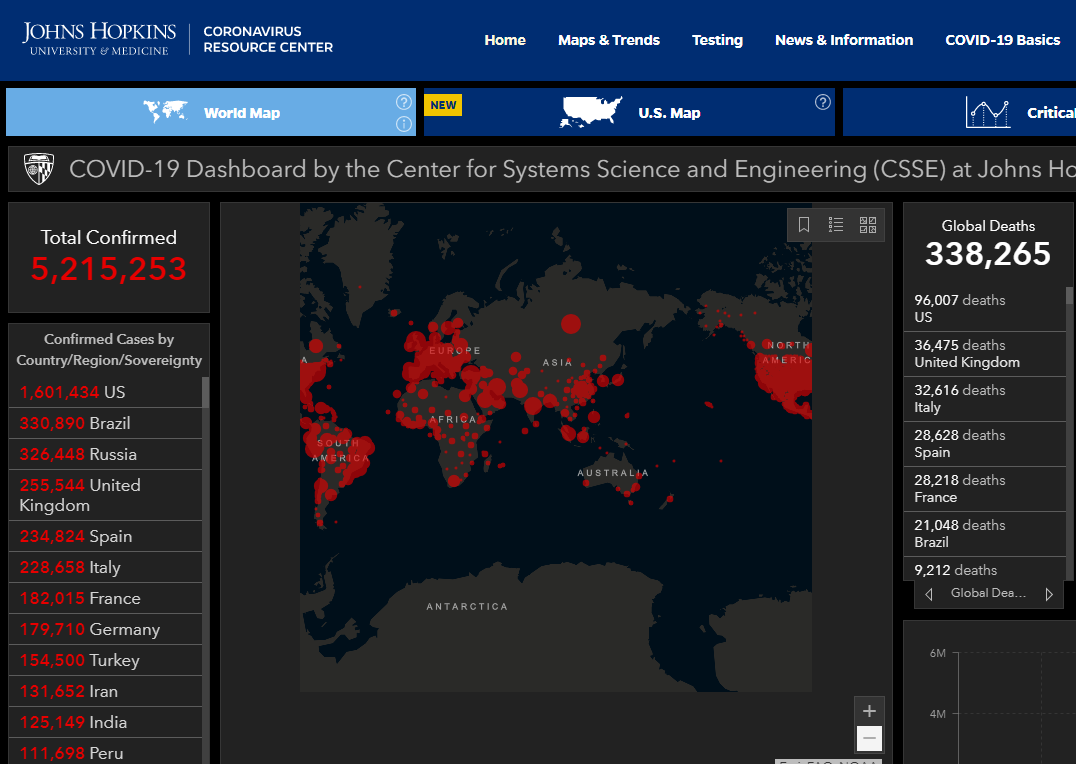
Task: Click the JHU shield icon beside dashboard title
Action: pyautogui.click(x=38, y=169)
